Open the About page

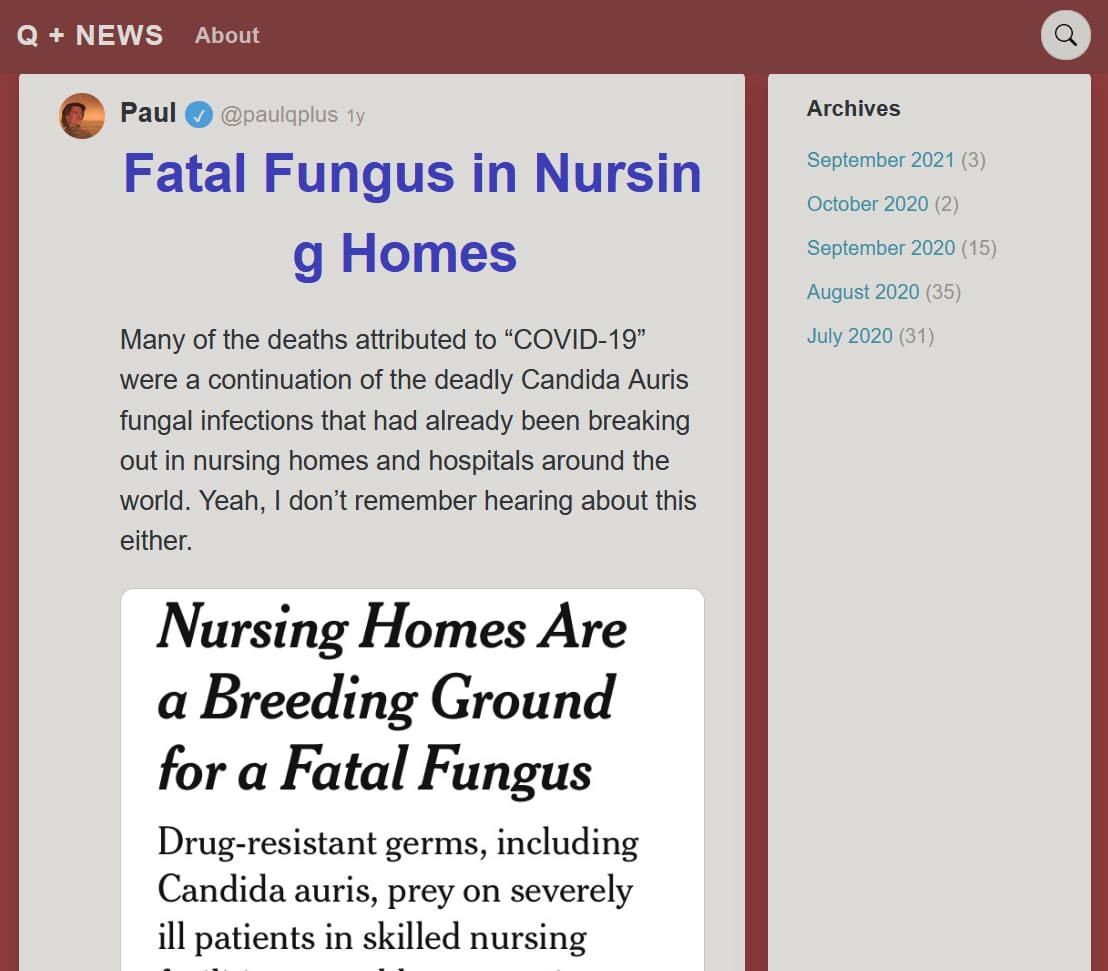227,35
